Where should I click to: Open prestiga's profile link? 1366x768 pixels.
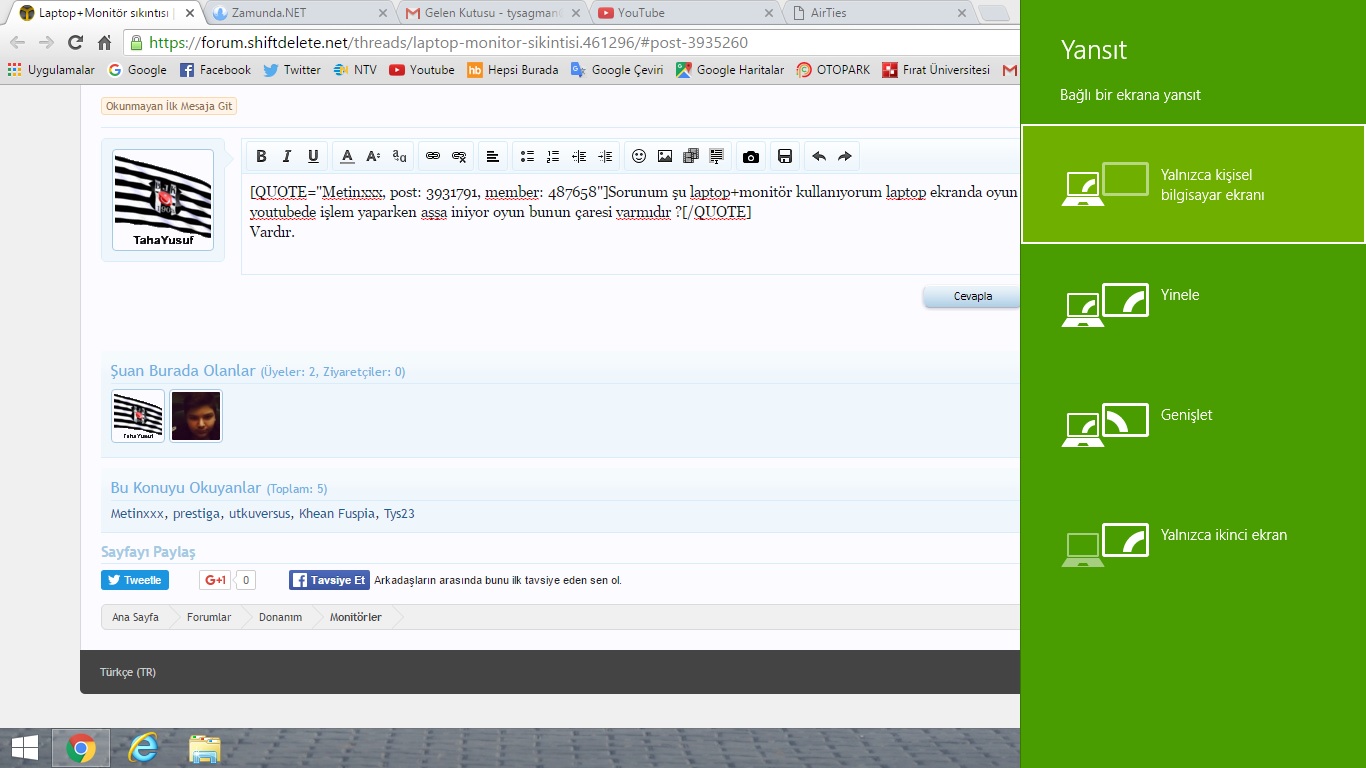click(x=196, y=514)
